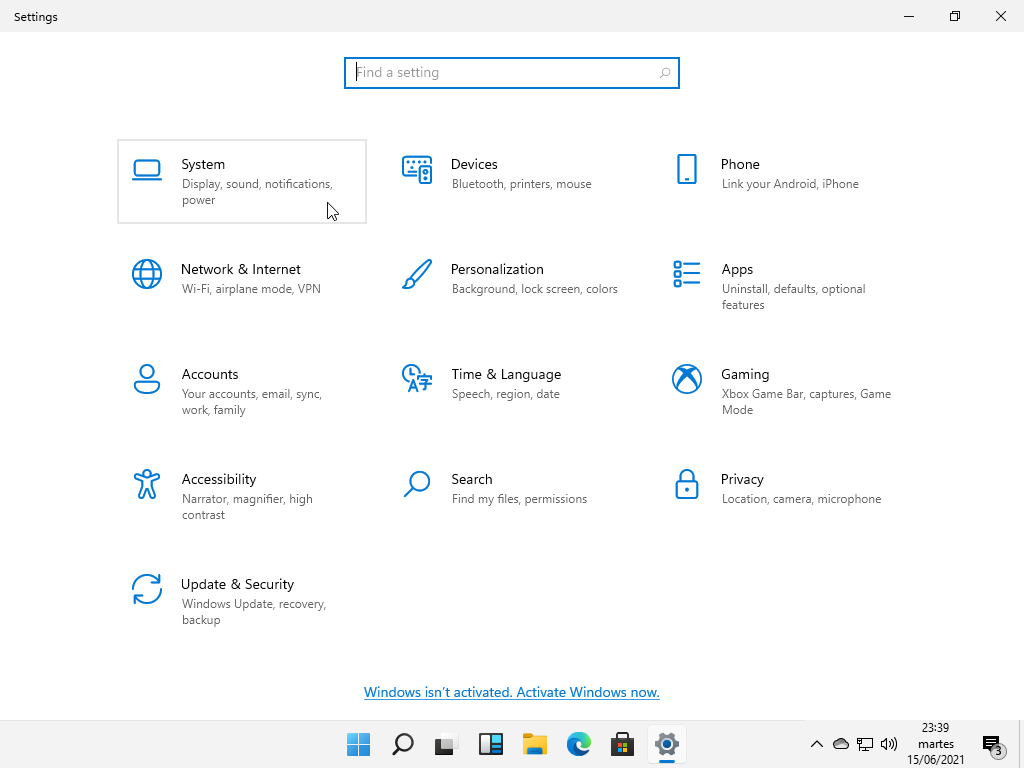1024x768 pixels.
Task: Click "Wi-Fi, airplane mode, VPN" text
Action: [x=251, y=289]
